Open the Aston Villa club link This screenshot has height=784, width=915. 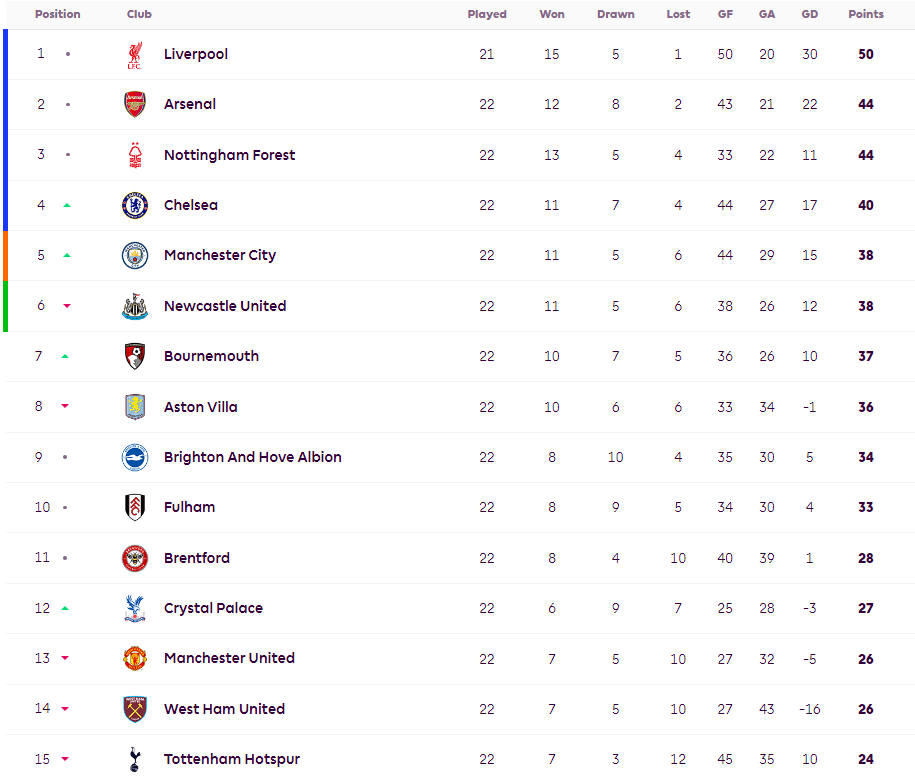pos(201,407)
